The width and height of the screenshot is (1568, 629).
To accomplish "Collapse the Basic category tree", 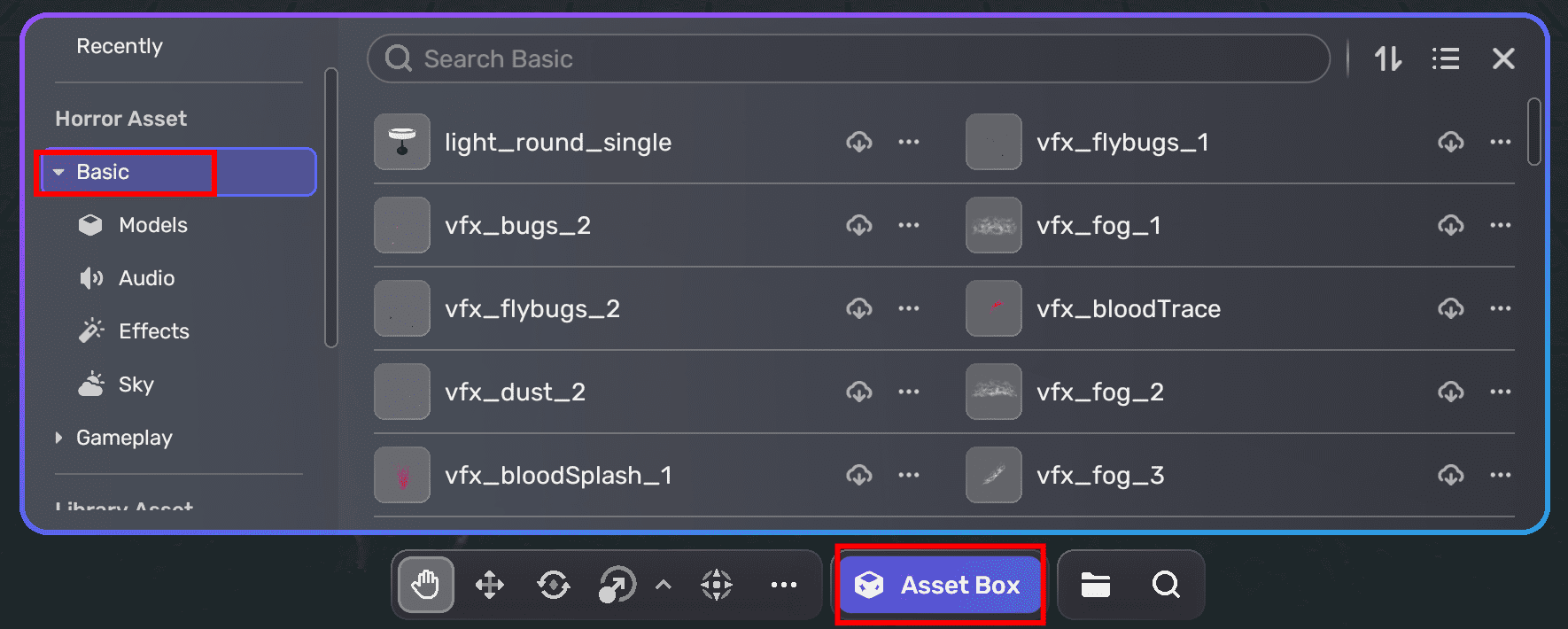I will [58, 172].
